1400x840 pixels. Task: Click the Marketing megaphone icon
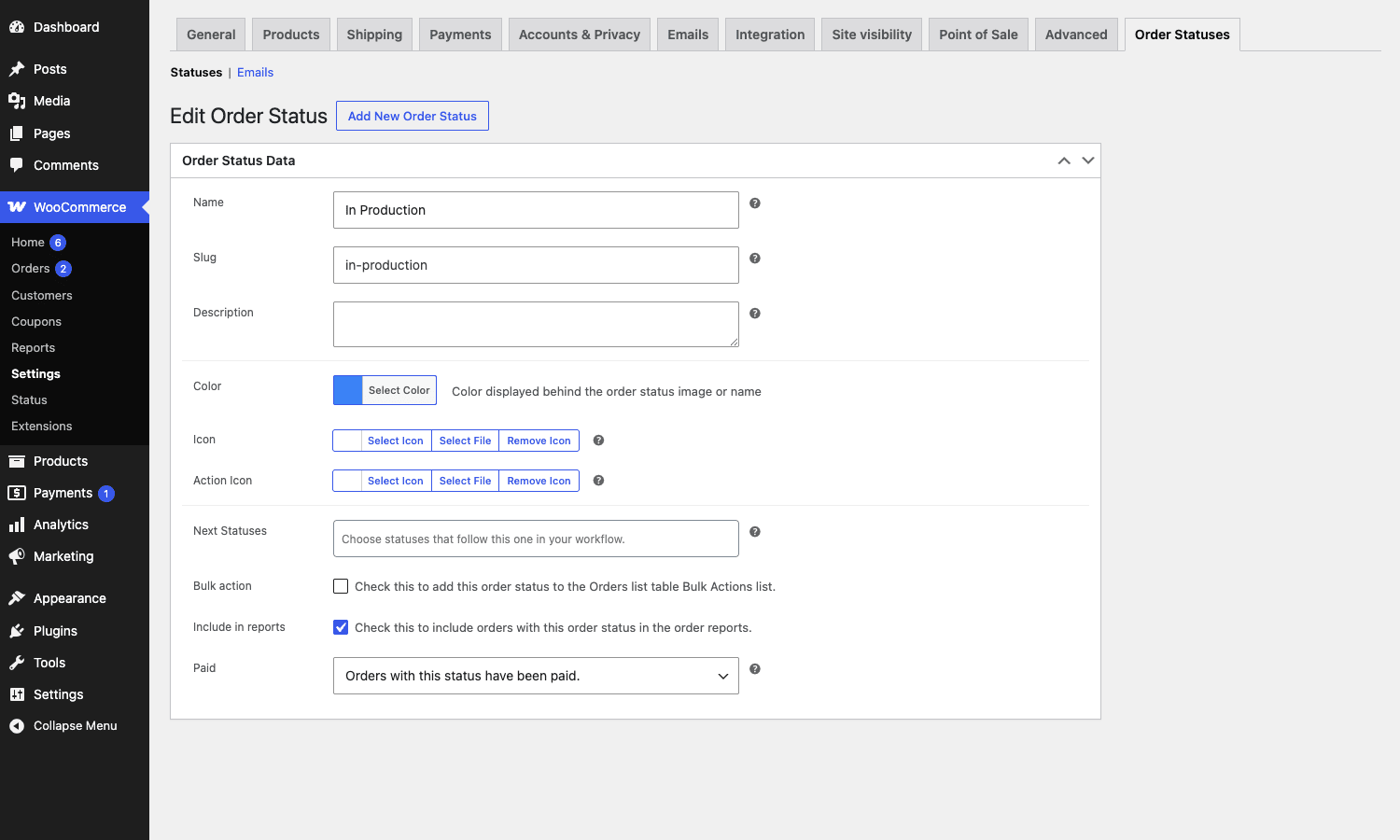pyautogui.click(x=17, y=556)
